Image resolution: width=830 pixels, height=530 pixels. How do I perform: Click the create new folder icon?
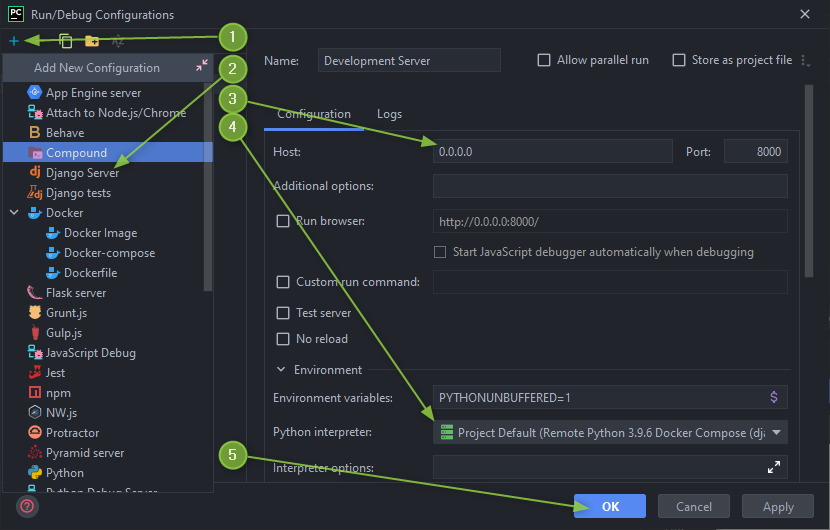pos(92,41)
